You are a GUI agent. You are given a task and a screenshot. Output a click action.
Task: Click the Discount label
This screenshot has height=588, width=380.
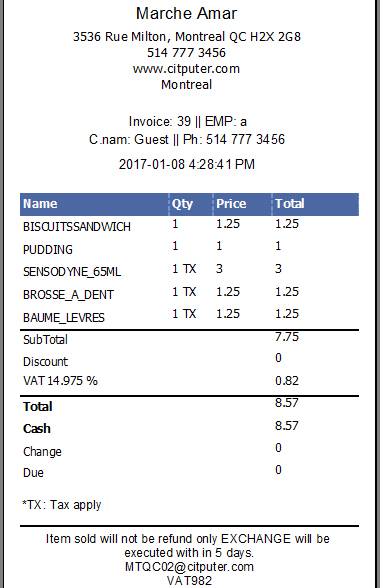click(45, 362)
